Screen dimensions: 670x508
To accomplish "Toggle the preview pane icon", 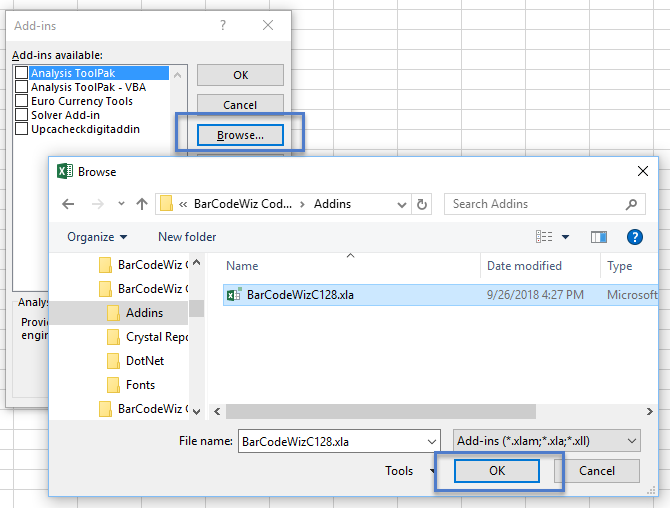I will (599, 237).
